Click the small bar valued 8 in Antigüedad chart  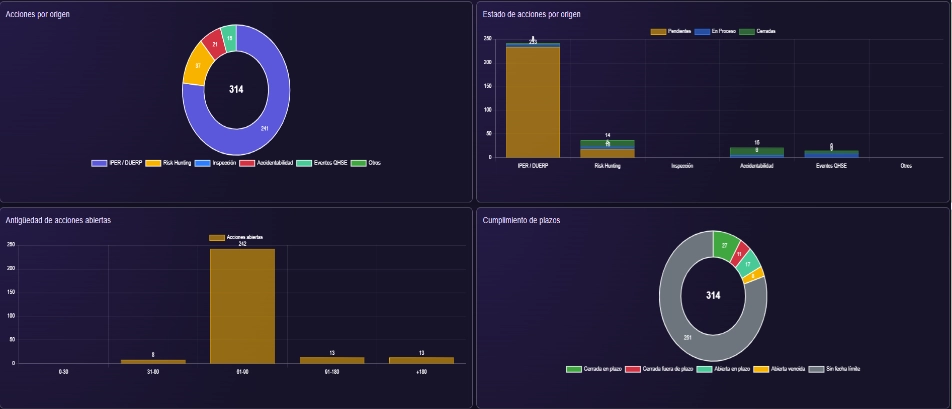[x=153, y=362]
